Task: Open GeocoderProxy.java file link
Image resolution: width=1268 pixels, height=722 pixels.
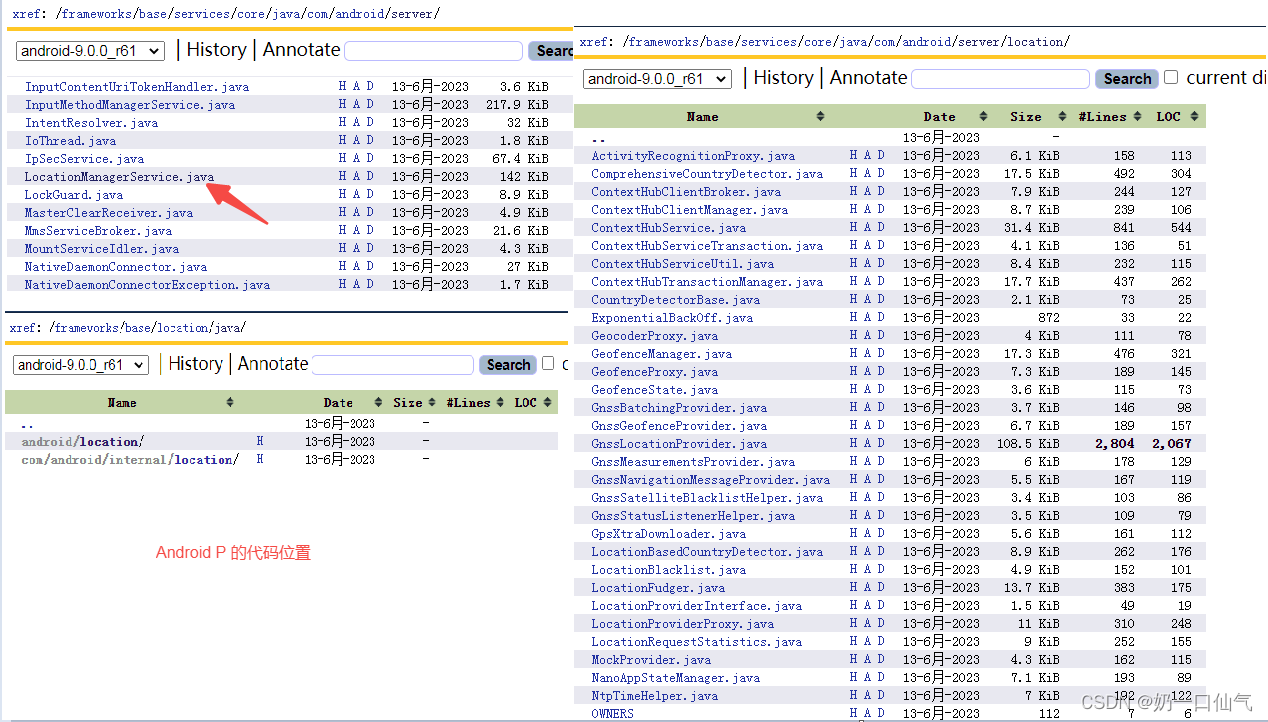Action: pos(654,336)
